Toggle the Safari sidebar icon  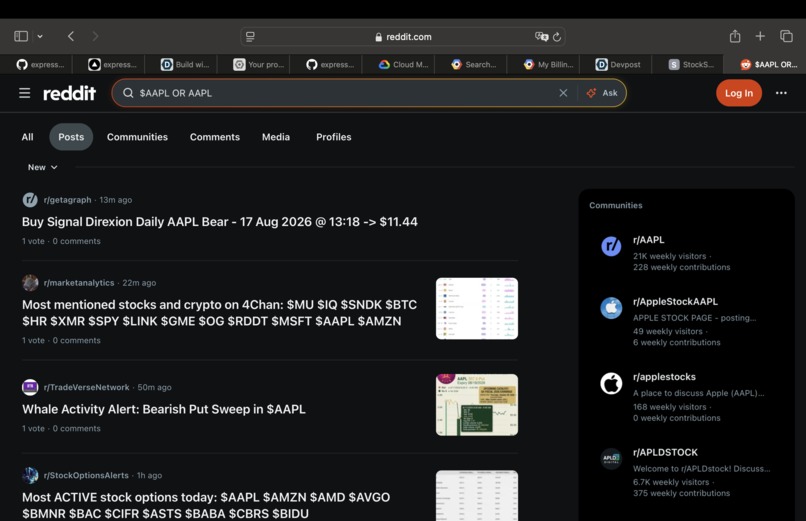(21, 36)
